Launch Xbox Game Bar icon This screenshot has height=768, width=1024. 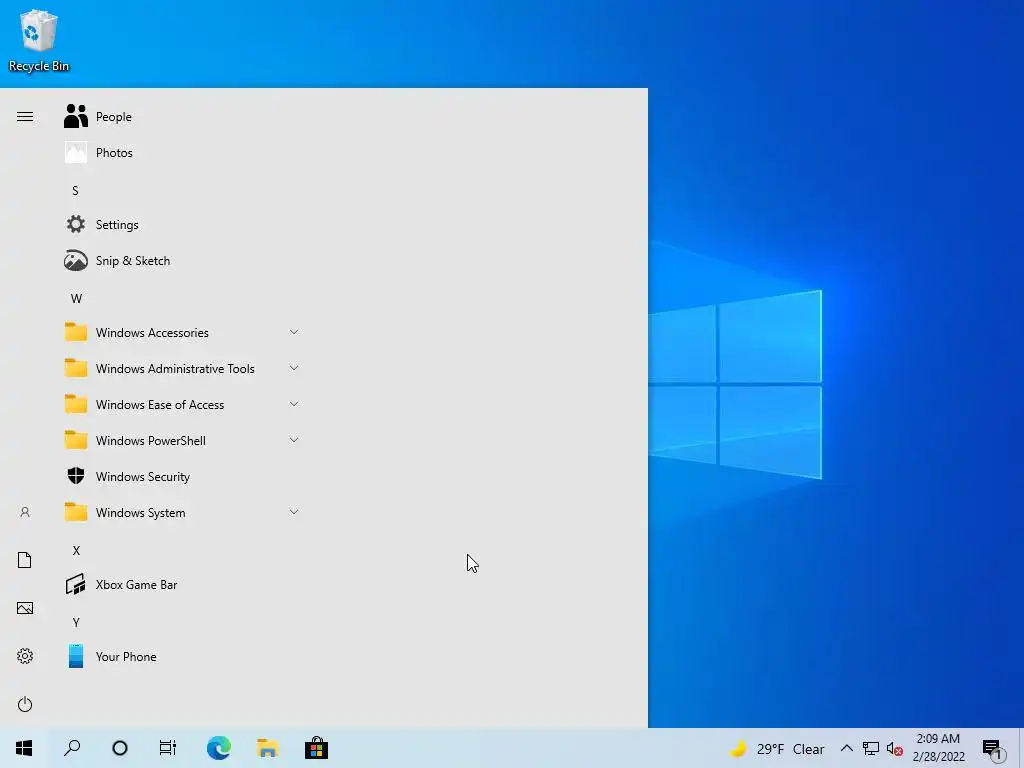(76, 584)
